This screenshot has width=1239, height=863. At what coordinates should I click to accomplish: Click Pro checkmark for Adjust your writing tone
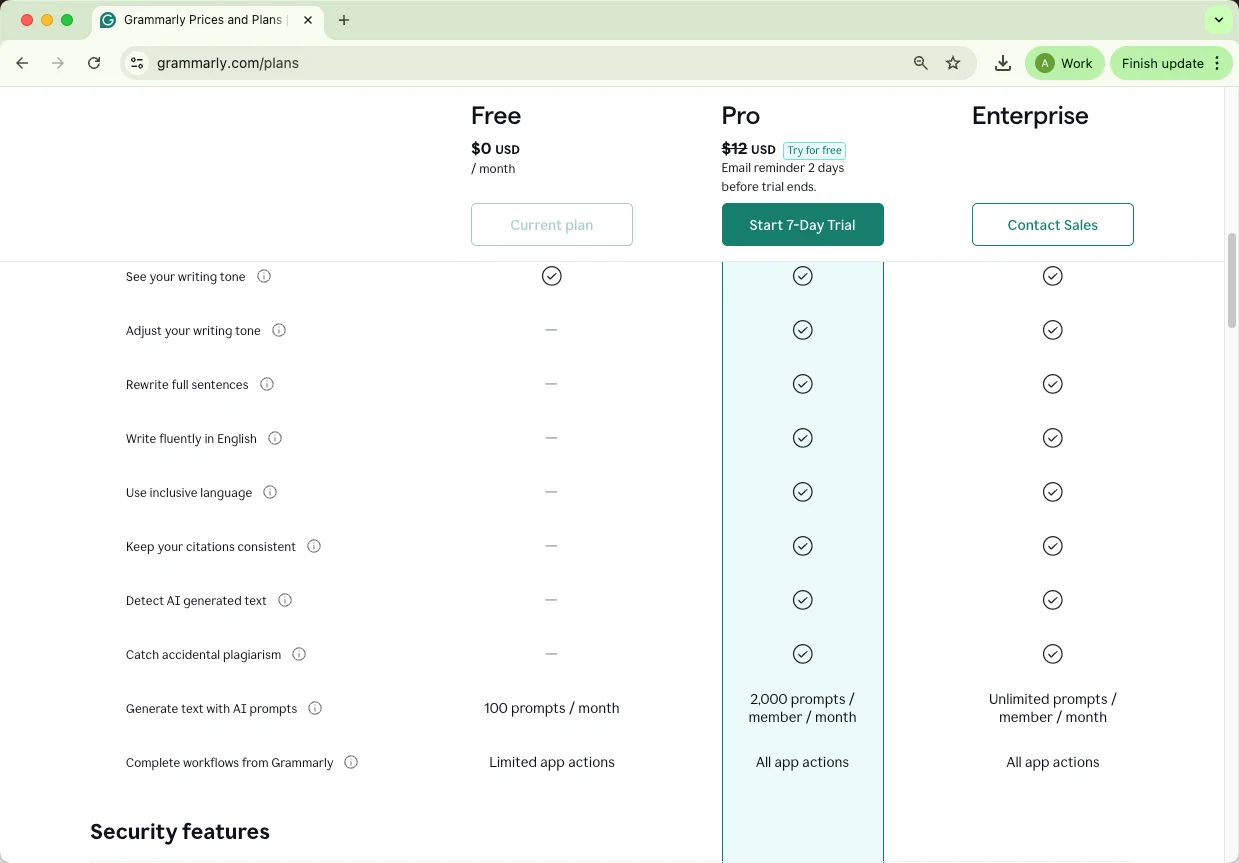[x=802, y=330]
